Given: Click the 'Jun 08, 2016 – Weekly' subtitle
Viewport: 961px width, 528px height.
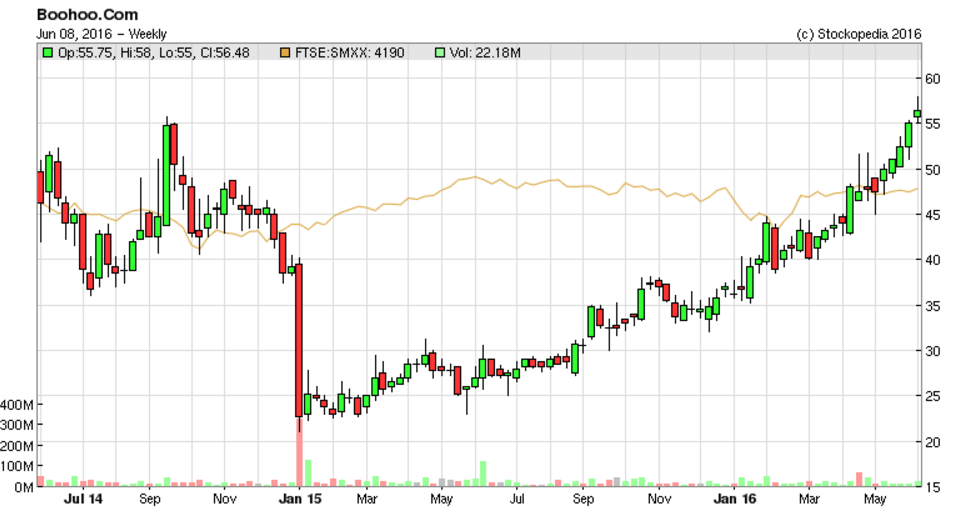Looking at the screenshot, I should click(x=102, y=34).
